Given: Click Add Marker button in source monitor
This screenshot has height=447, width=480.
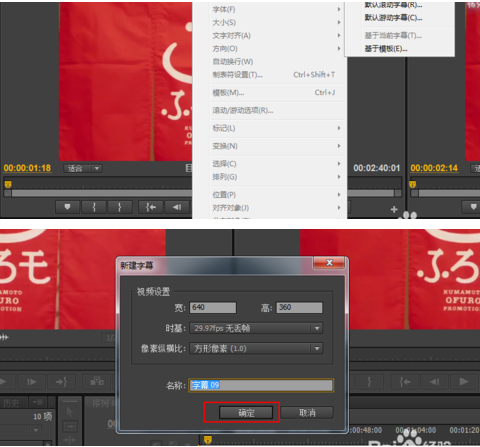Looking at the screenshot, I should pos(67,207).
